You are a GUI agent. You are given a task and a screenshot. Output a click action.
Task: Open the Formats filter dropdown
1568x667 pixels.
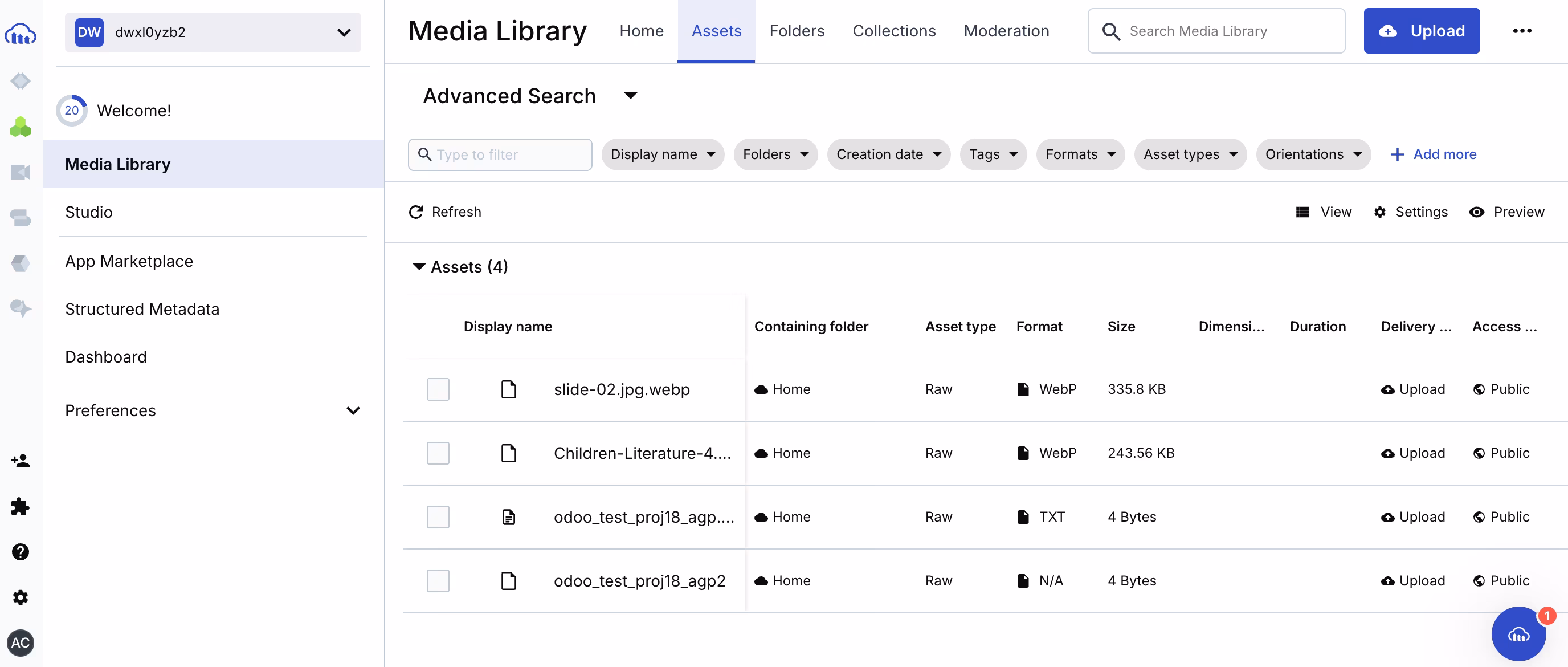point(1080,154)
